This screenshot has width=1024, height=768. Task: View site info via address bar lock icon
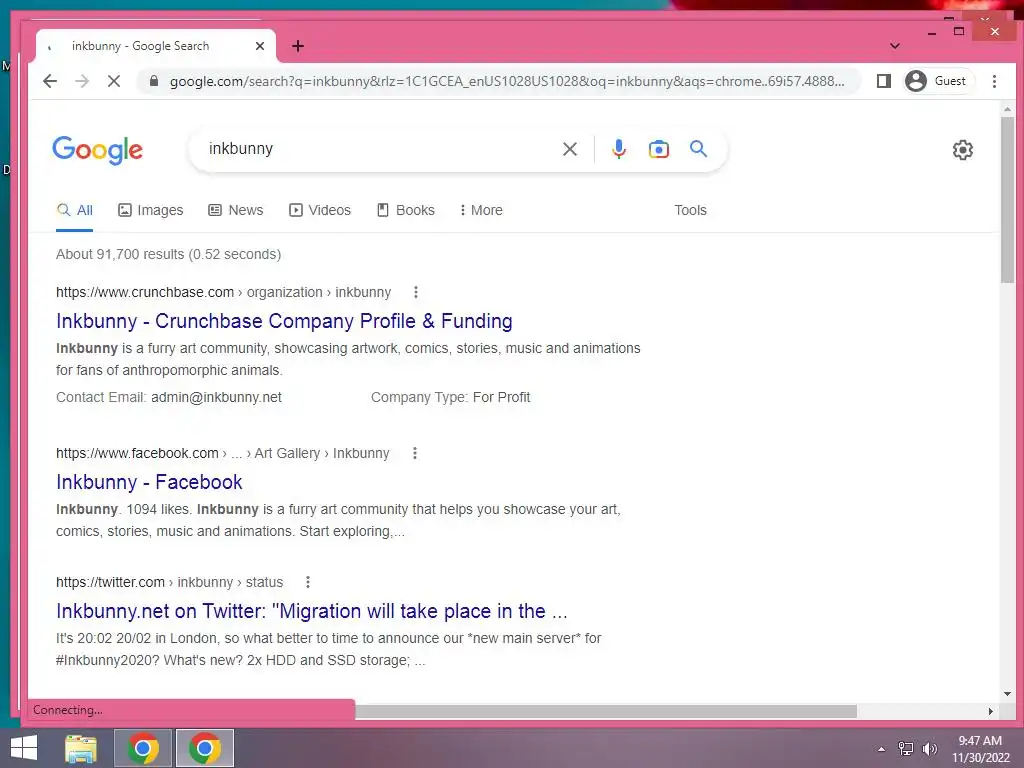(153, 81)
